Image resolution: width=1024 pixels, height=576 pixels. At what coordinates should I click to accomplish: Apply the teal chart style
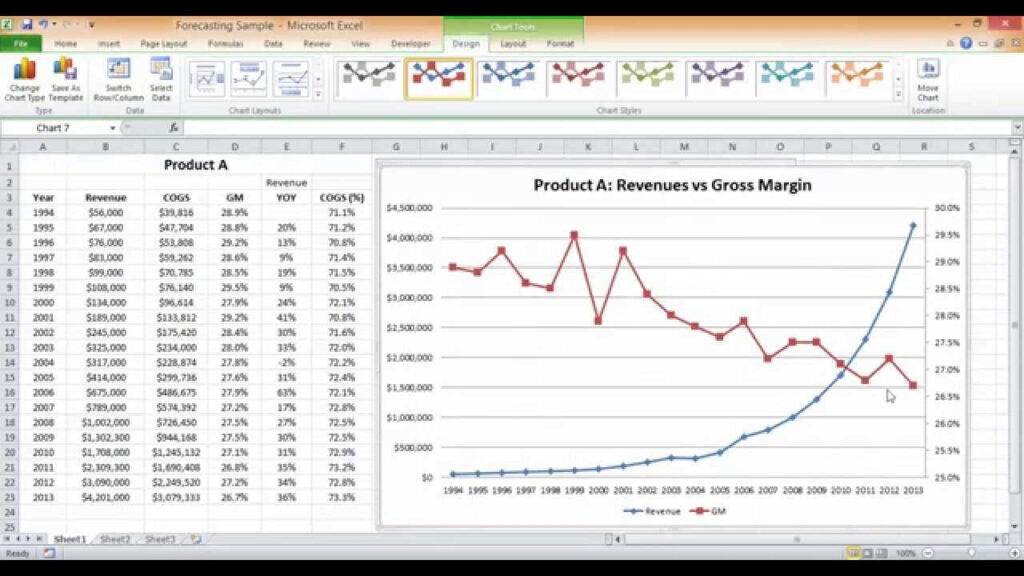788,78
